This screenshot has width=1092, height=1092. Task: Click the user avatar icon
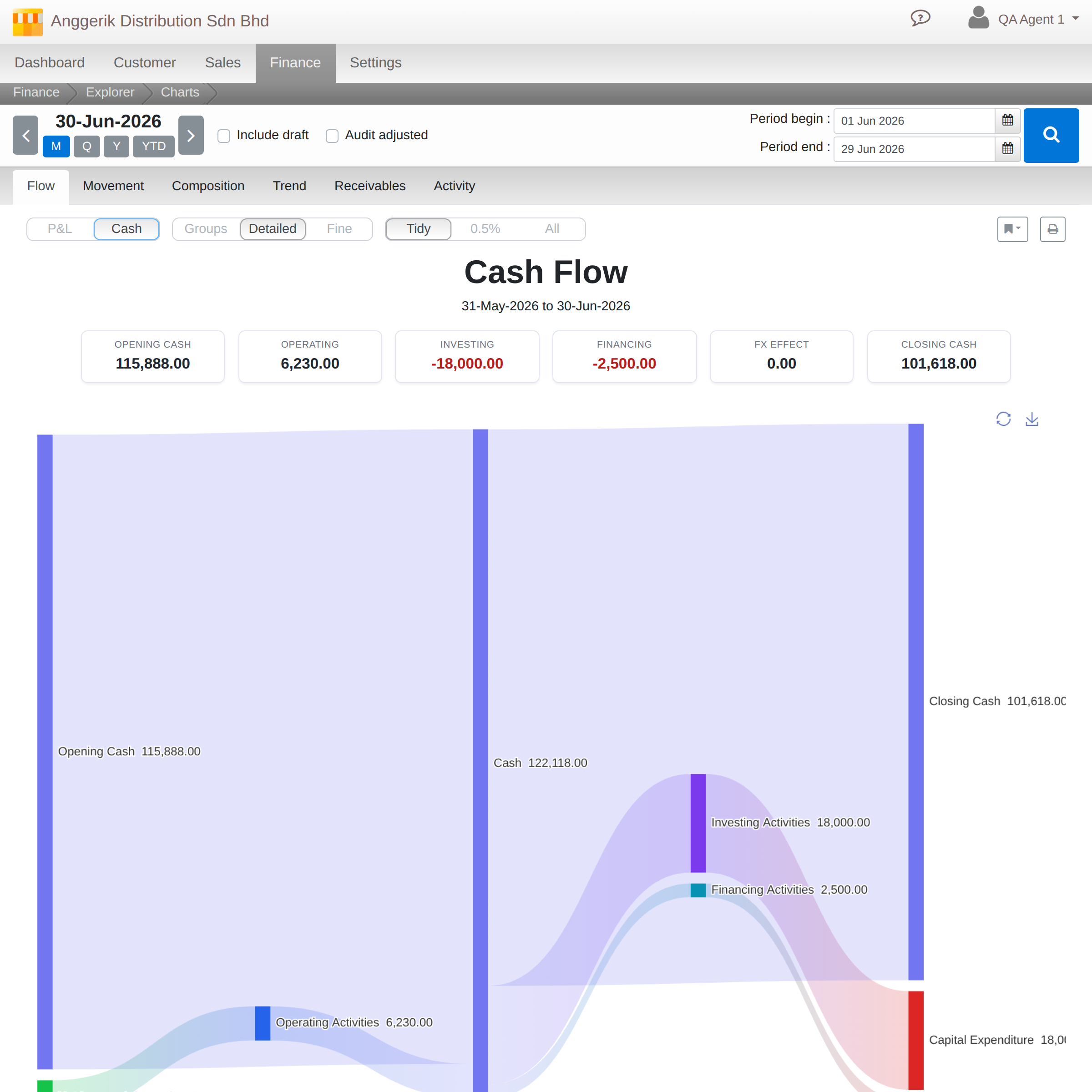[x=978, y=18]
